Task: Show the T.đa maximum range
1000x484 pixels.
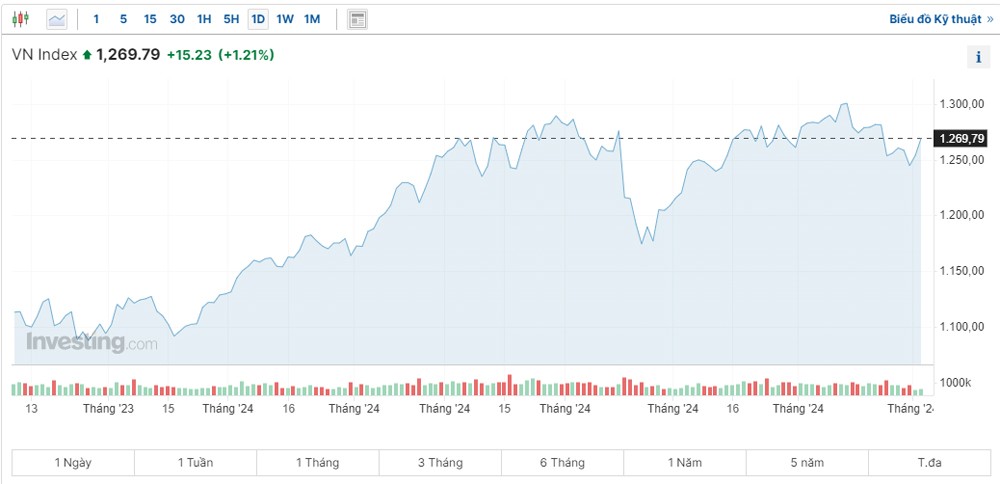Action: [929, 462]
